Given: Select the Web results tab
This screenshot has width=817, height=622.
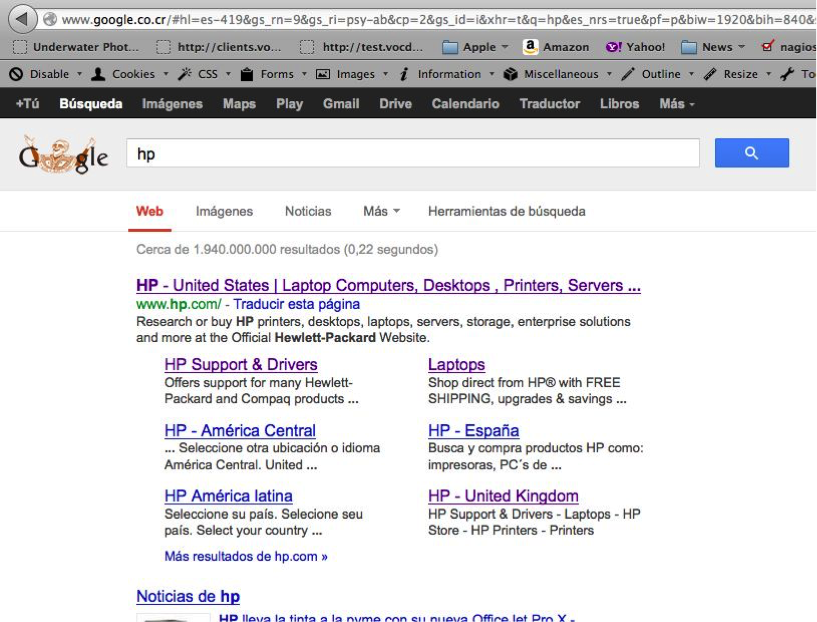Looking at the screenshot, I should click(x=150, y=211).
